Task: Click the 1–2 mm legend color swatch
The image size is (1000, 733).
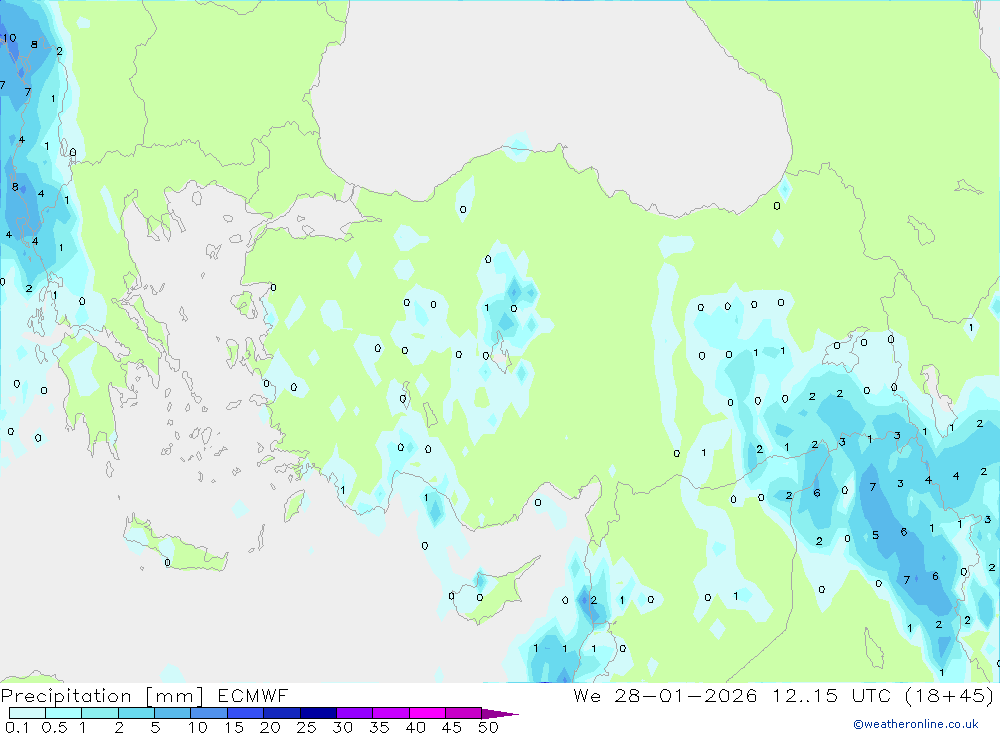Action: click(100, 713)
